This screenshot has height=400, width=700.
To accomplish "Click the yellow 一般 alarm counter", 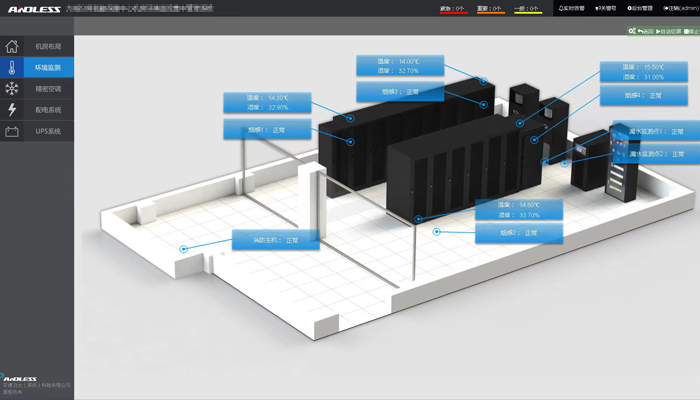I will [526, 9].
